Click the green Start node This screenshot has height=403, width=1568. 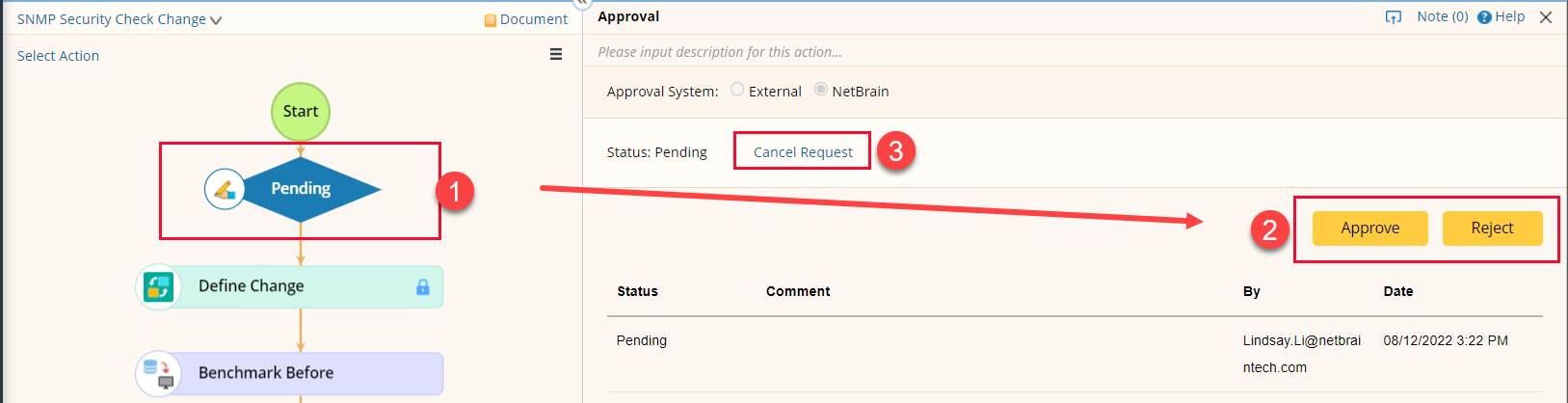tap(301, 112)
